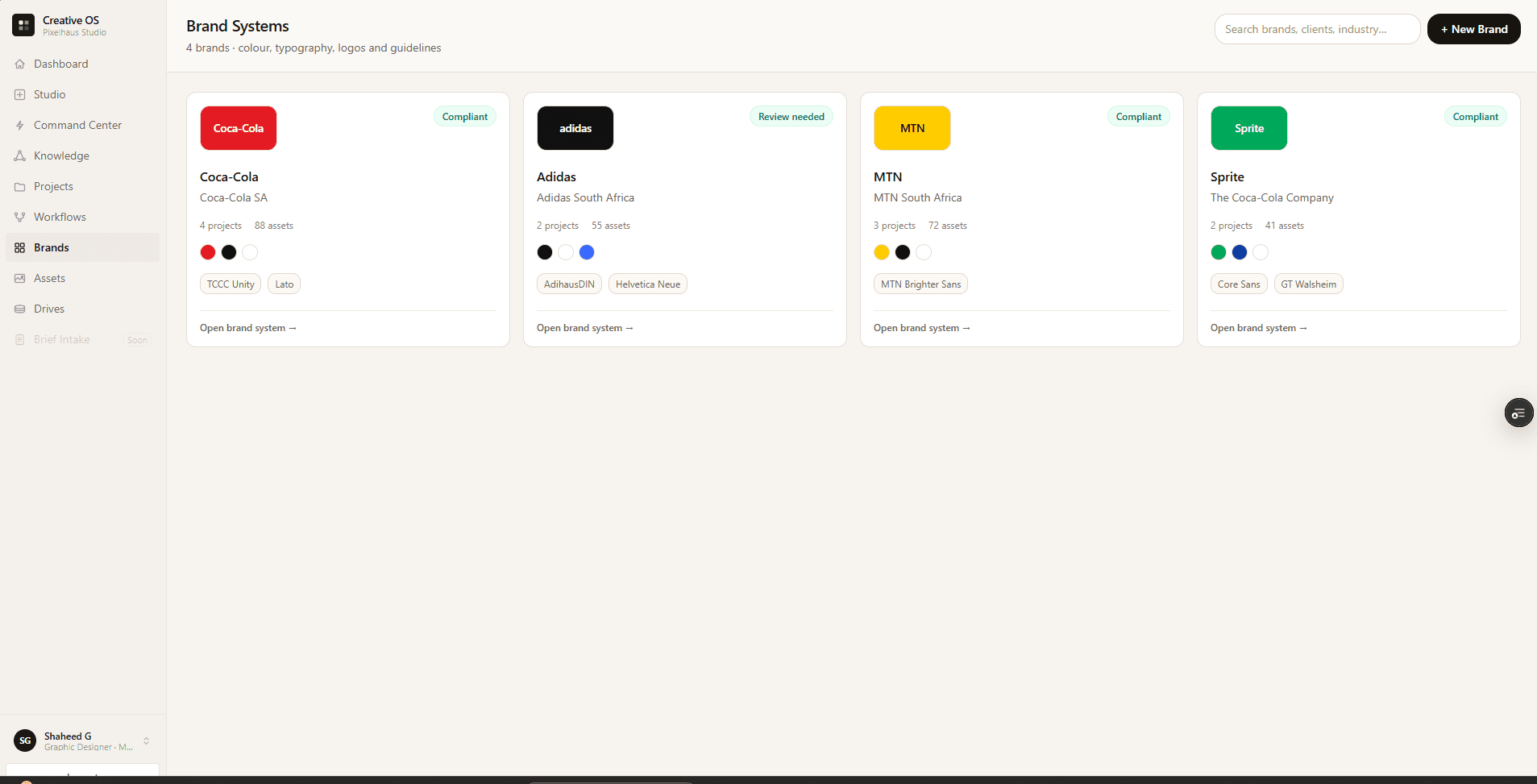
Task: Click the AdihausDIN font tag
Action: 569,284
